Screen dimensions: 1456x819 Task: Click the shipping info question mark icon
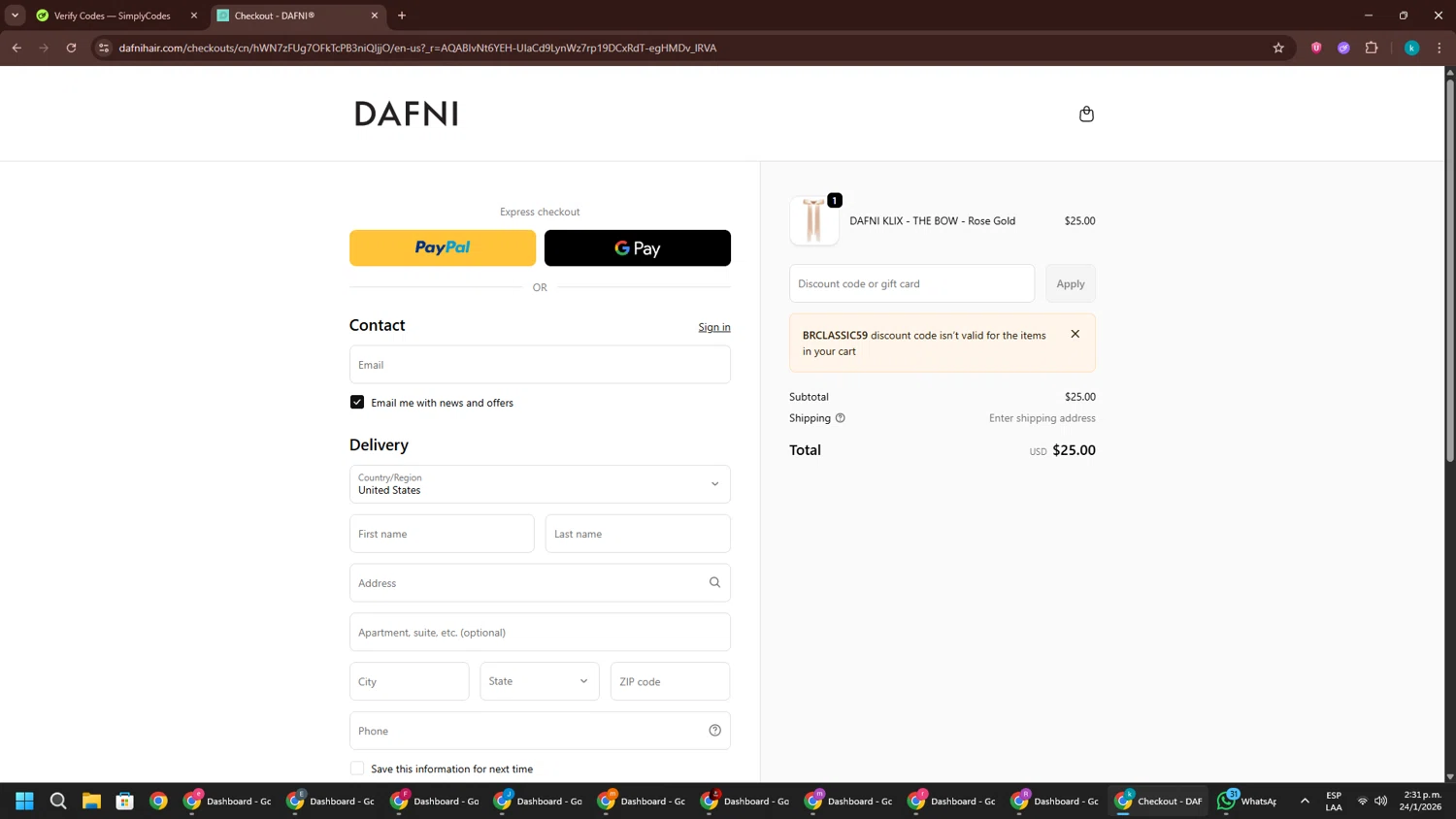(841, 418)
